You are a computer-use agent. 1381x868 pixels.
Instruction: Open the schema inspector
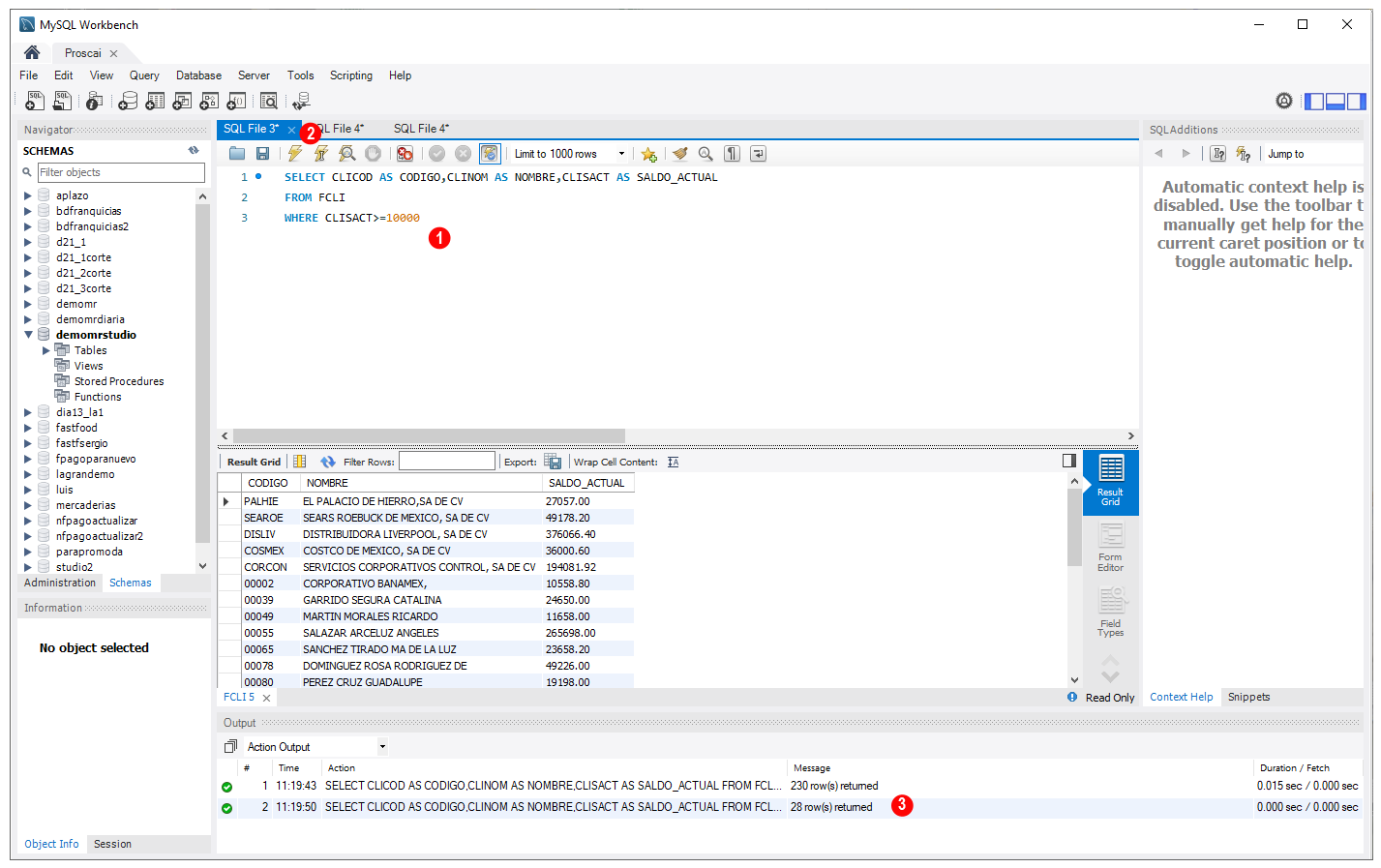tap(94, 101)
